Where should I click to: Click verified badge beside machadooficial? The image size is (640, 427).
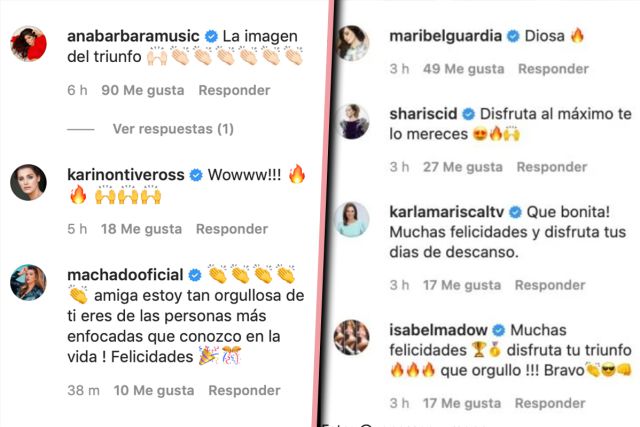(x=195, y=276)
